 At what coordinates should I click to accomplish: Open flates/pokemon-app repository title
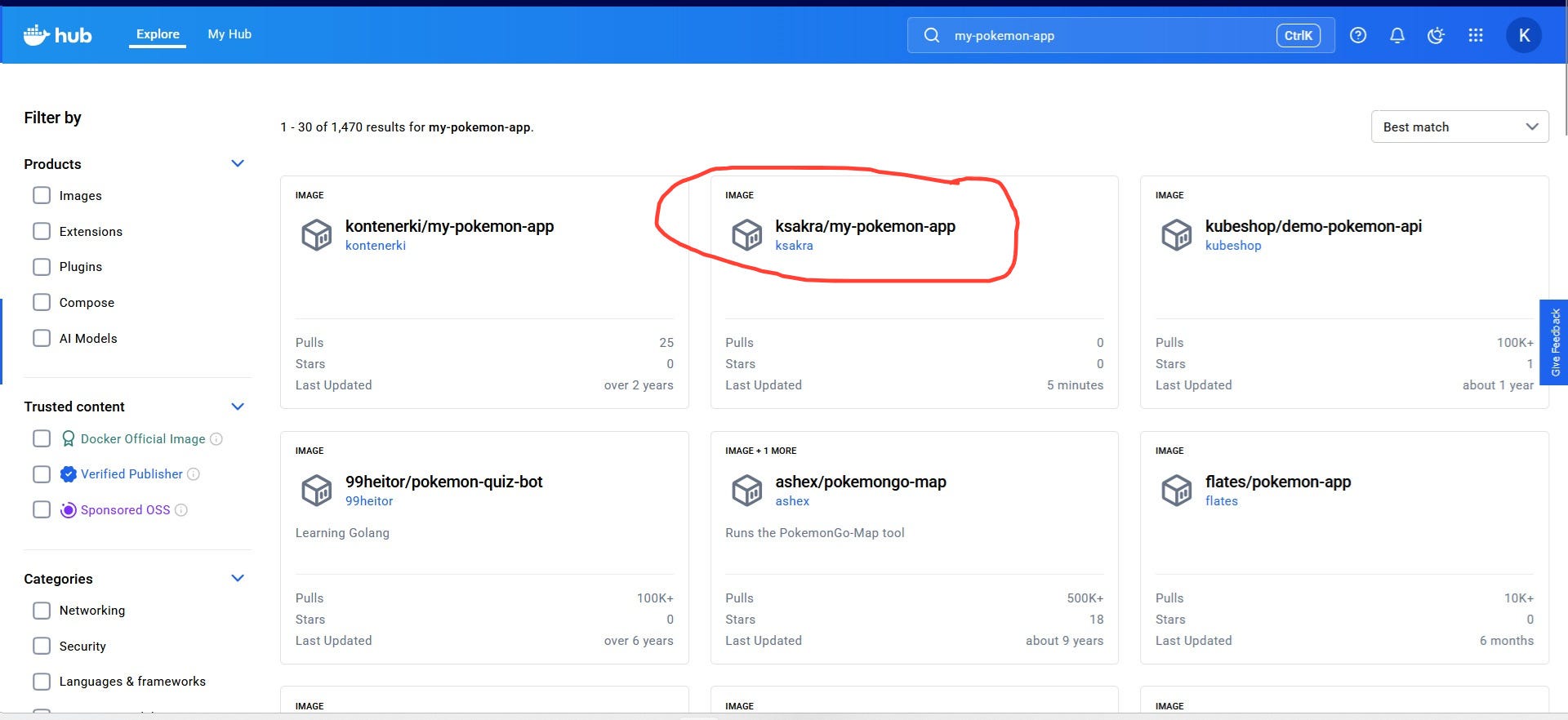point(1278,482)
